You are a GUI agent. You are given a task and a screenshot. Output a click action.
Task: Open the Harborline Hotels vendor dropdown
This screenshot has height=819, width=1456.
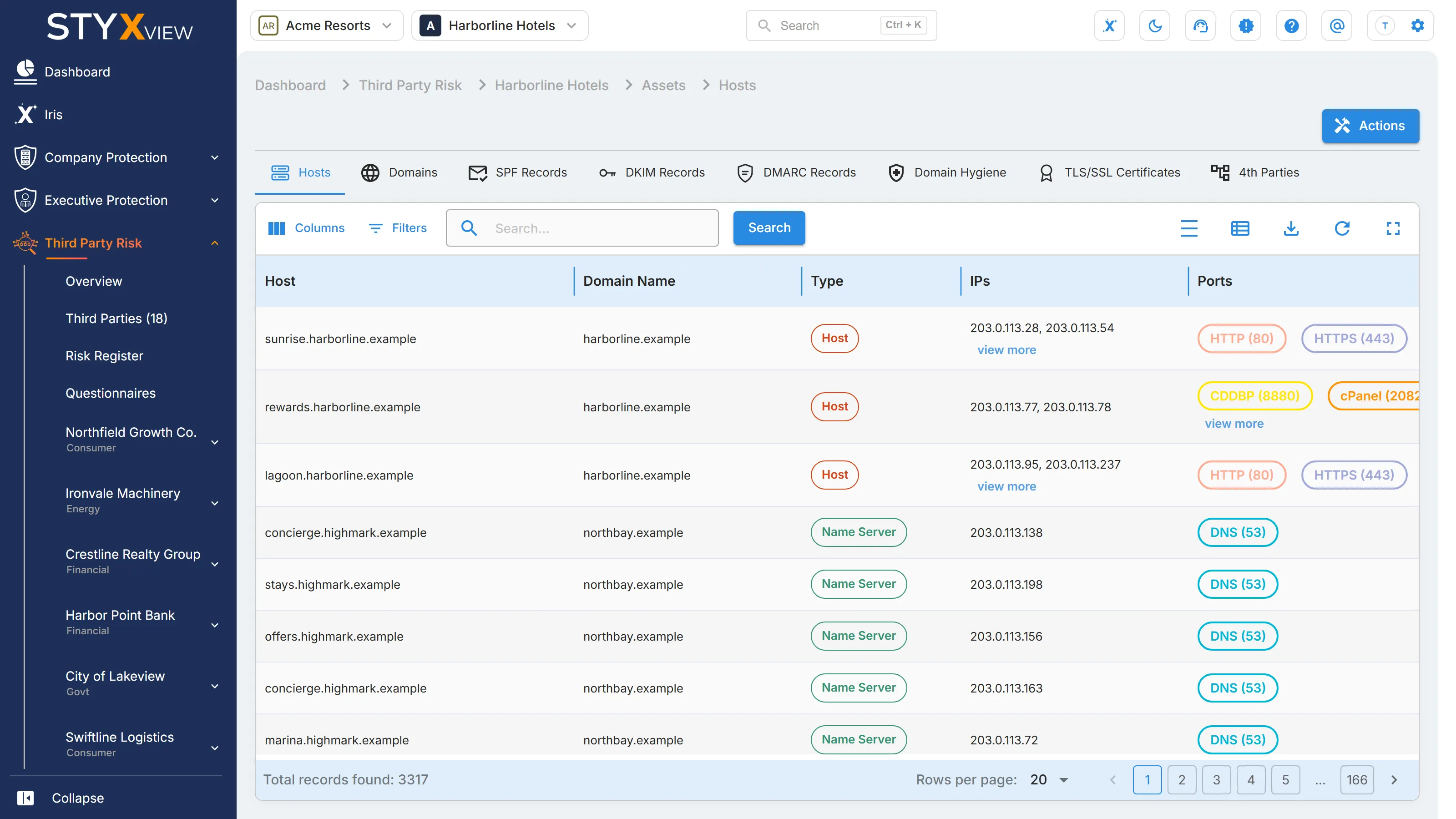[500, 25]
